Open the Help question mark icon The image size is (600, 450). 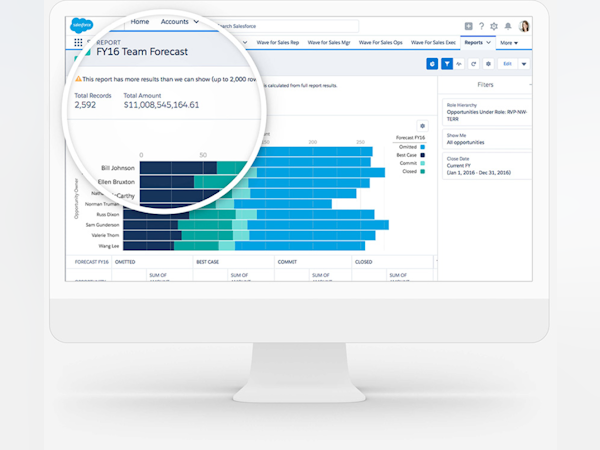481,26
